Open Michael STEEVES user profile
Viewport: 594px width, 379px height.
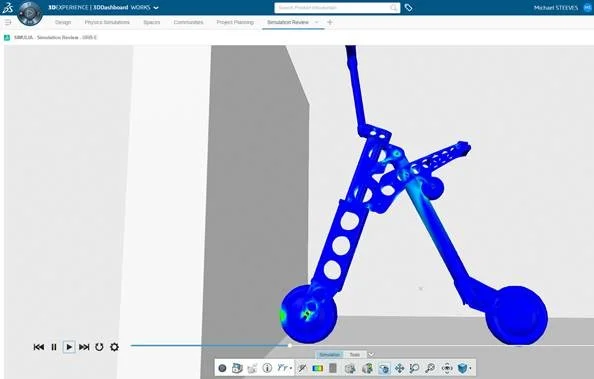(x=556, y=8)
